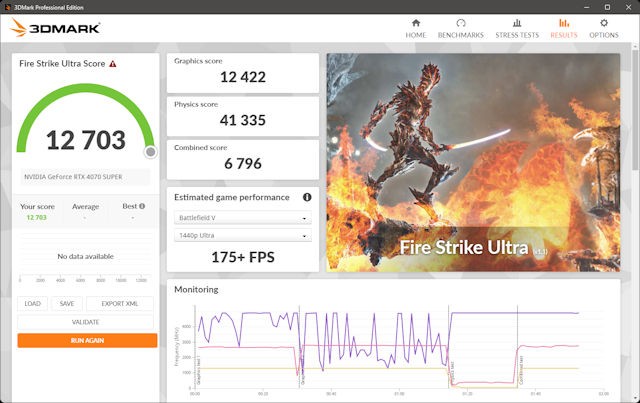Expand the 1440p Ultra resolution dropdown

pyautogui.click(x=243, y=236)
